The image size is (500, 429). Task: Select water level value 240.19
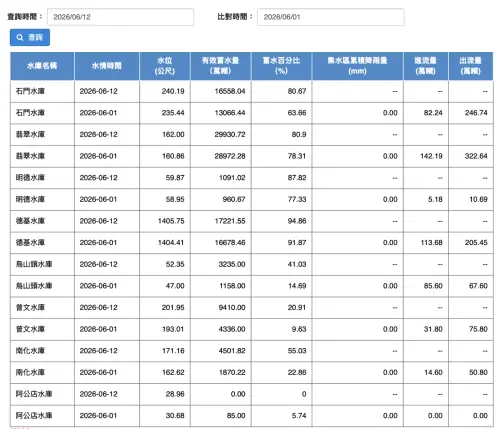pos(173,91)
